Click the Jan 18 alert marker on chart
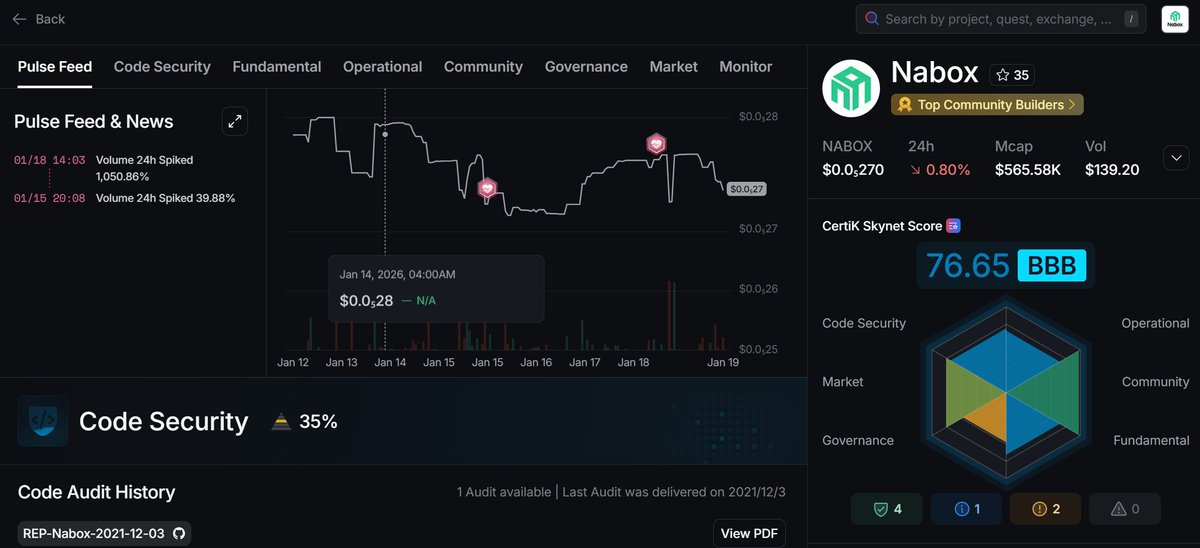The width and height of the screenshot is (1200, 548). coord(656,144)
